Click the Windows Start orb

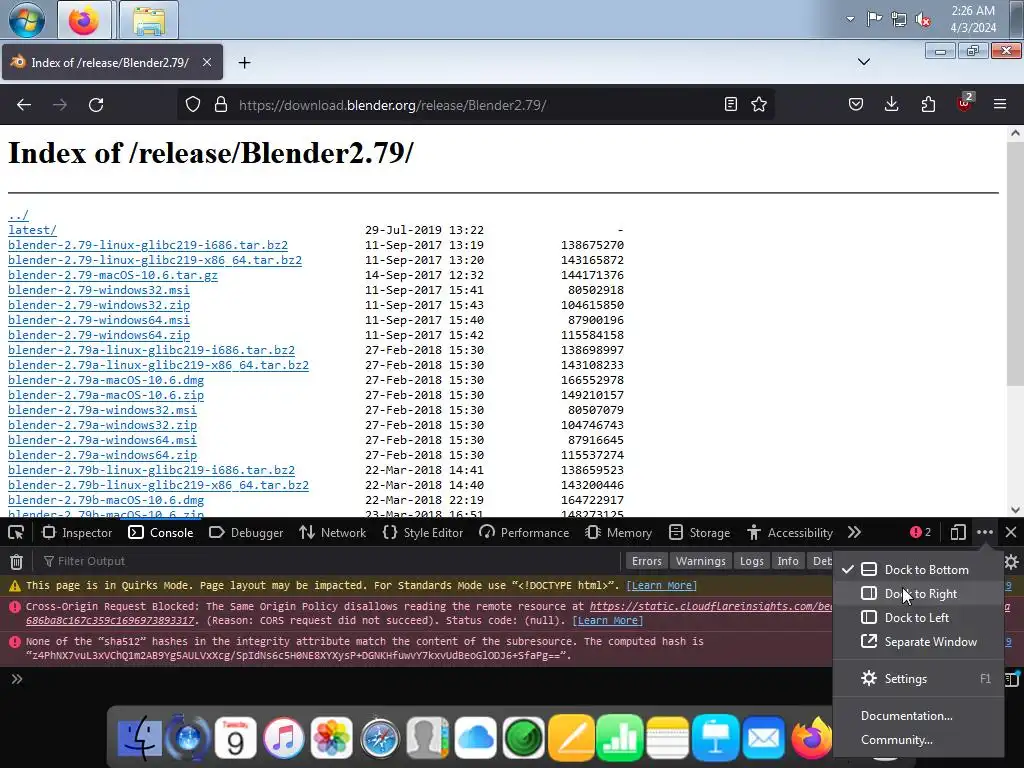coord(27,20)
